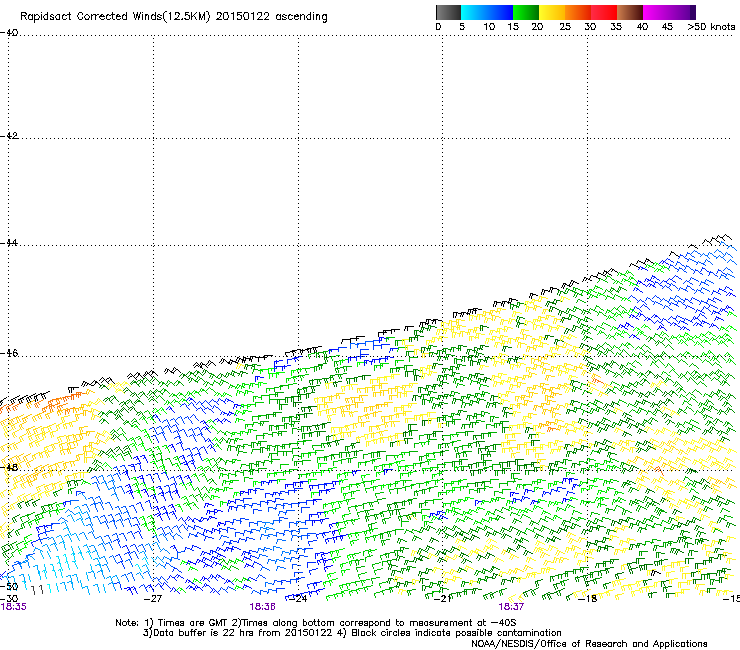Image resolution: width=740 pixels, height=650 pixels.
Task: Pick the green 15–20 knots legend segment
Action: point(526,12)
